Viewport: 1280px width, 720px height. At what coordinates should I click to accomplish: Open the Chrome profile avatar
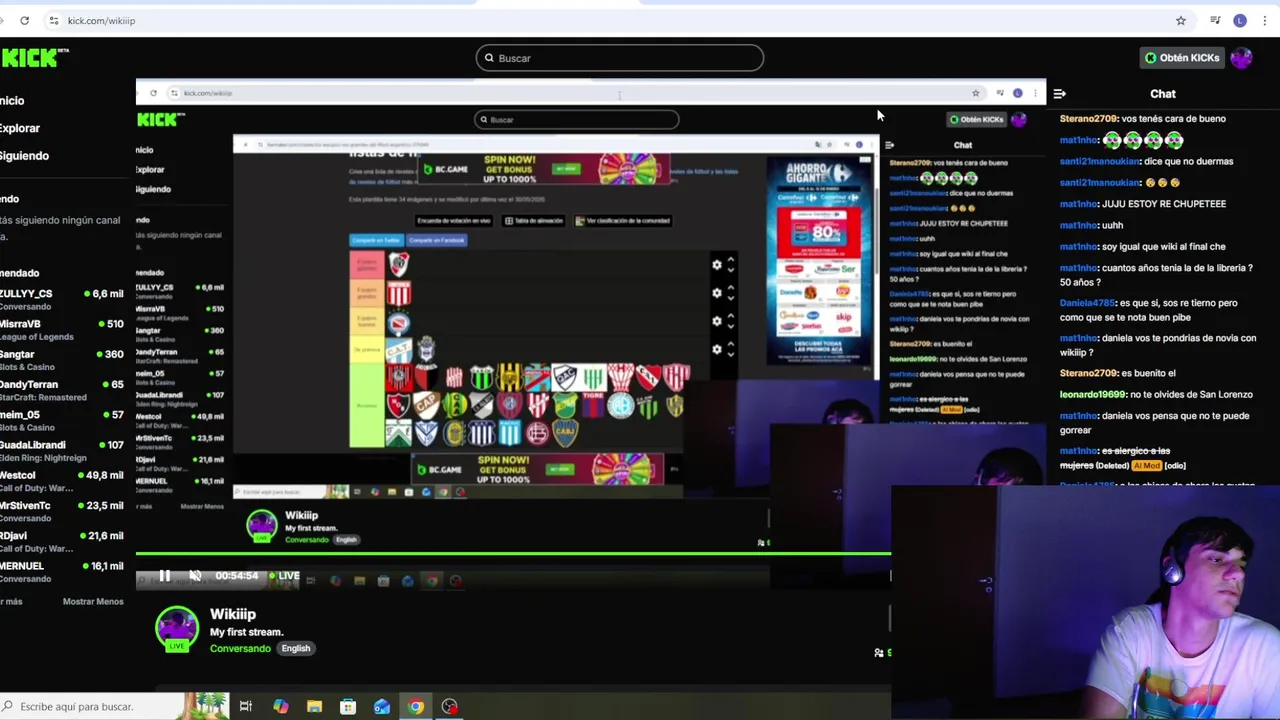pyautogui.click(x=1240, y=20)
